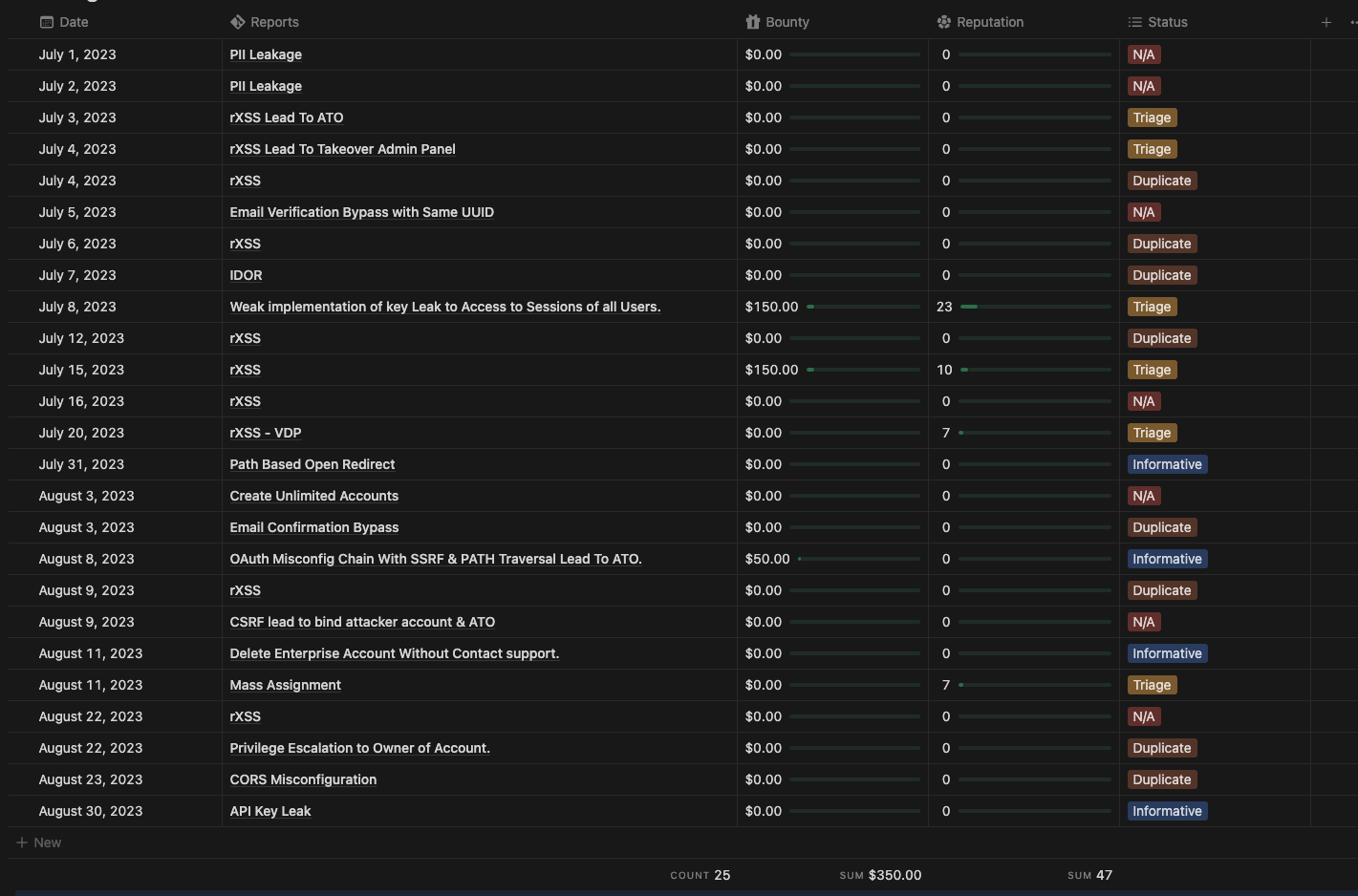This screenshot has height=896, width=1358.
Task: Click the bounty SUM $350.00 summary
Action: coord(880,875)
